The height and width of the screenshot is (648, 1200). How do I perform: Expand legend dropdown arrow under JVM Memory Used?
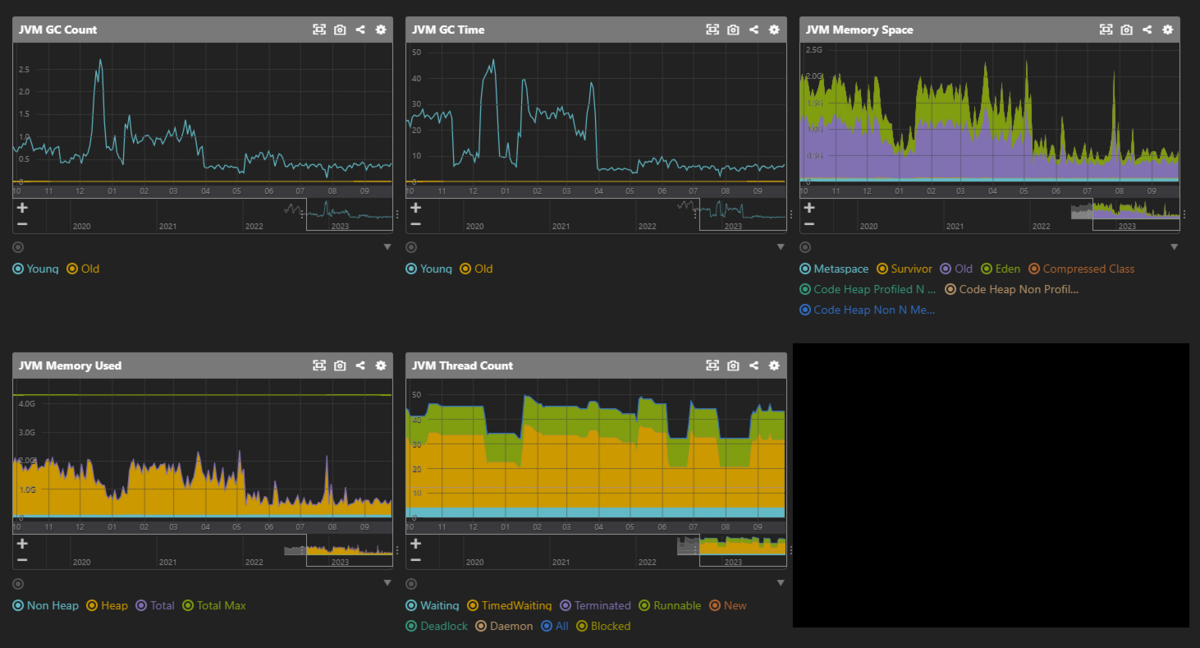(387, 583)
